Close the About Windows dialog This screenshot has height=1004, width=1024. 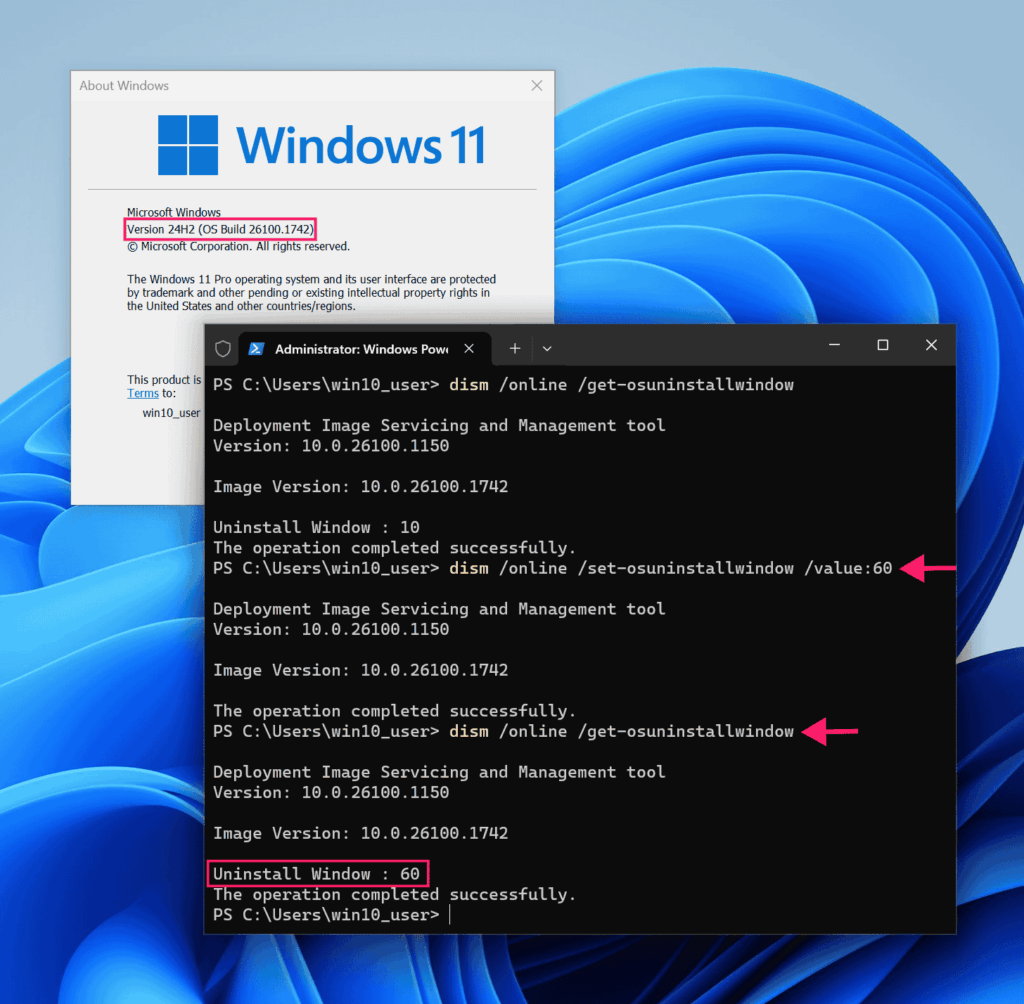point(537,86)
